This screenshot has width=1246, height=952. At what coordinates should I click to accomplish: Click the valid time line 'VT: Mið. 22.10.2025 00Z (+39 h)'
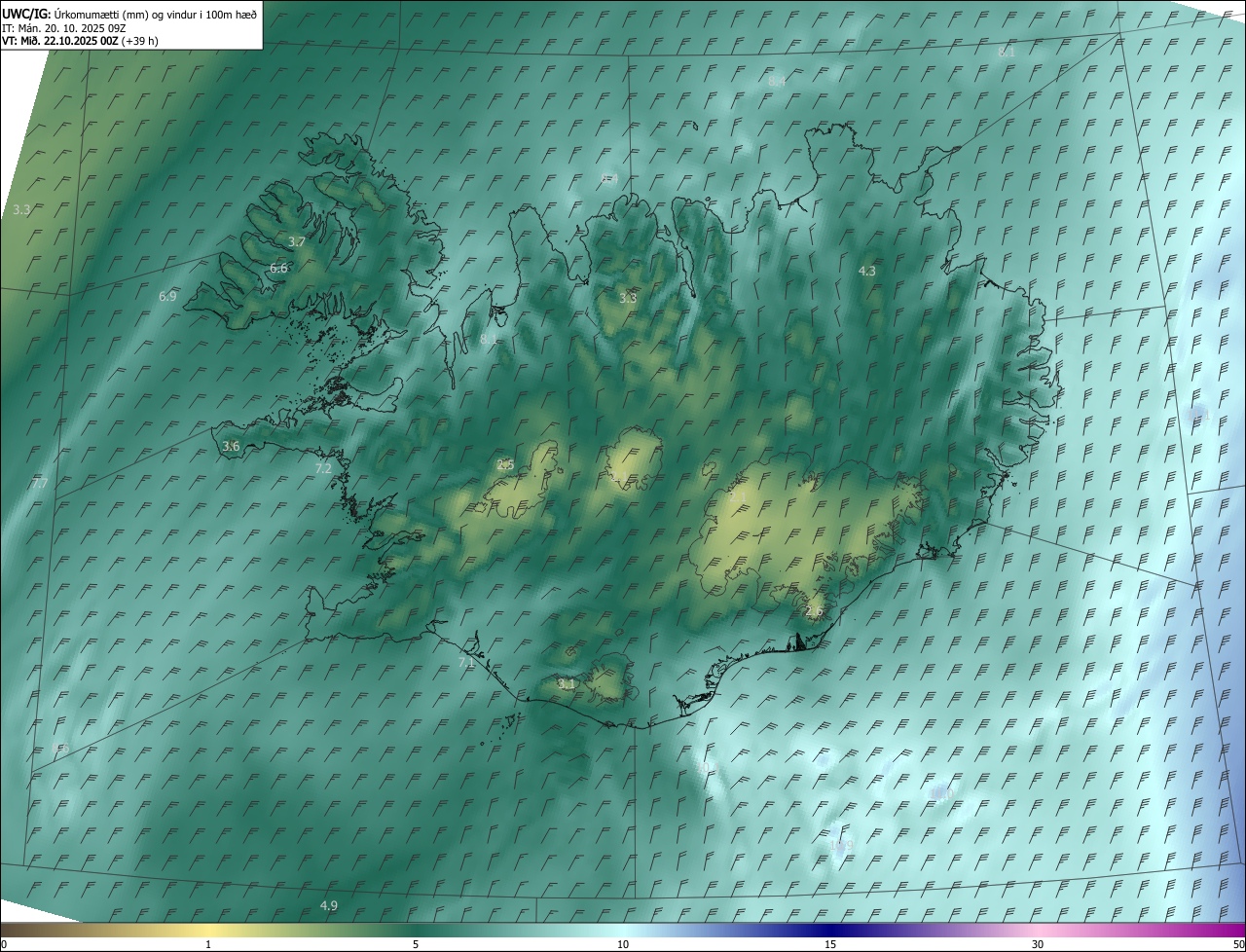(80, 41)
